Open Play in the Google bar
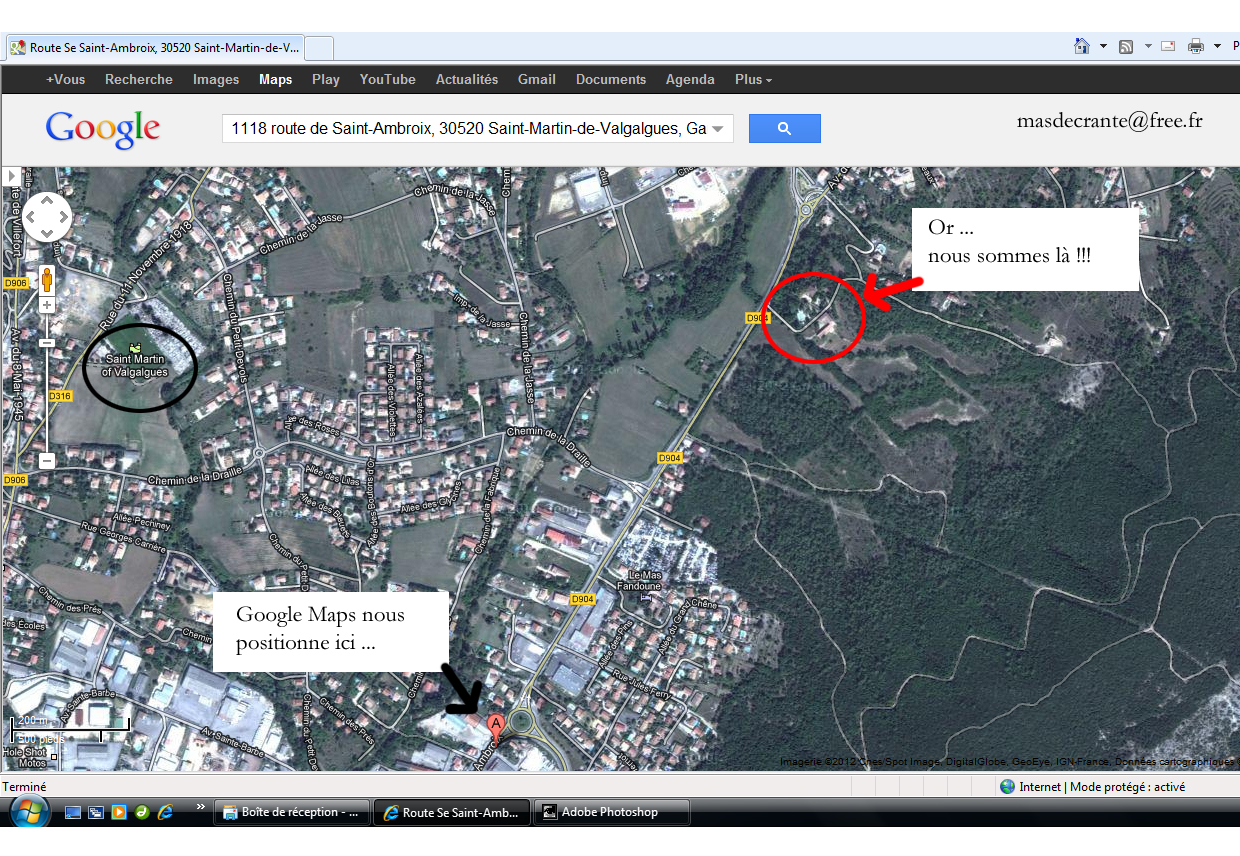1240x856 pixels. pyautogui.click(x=326, y=80)
